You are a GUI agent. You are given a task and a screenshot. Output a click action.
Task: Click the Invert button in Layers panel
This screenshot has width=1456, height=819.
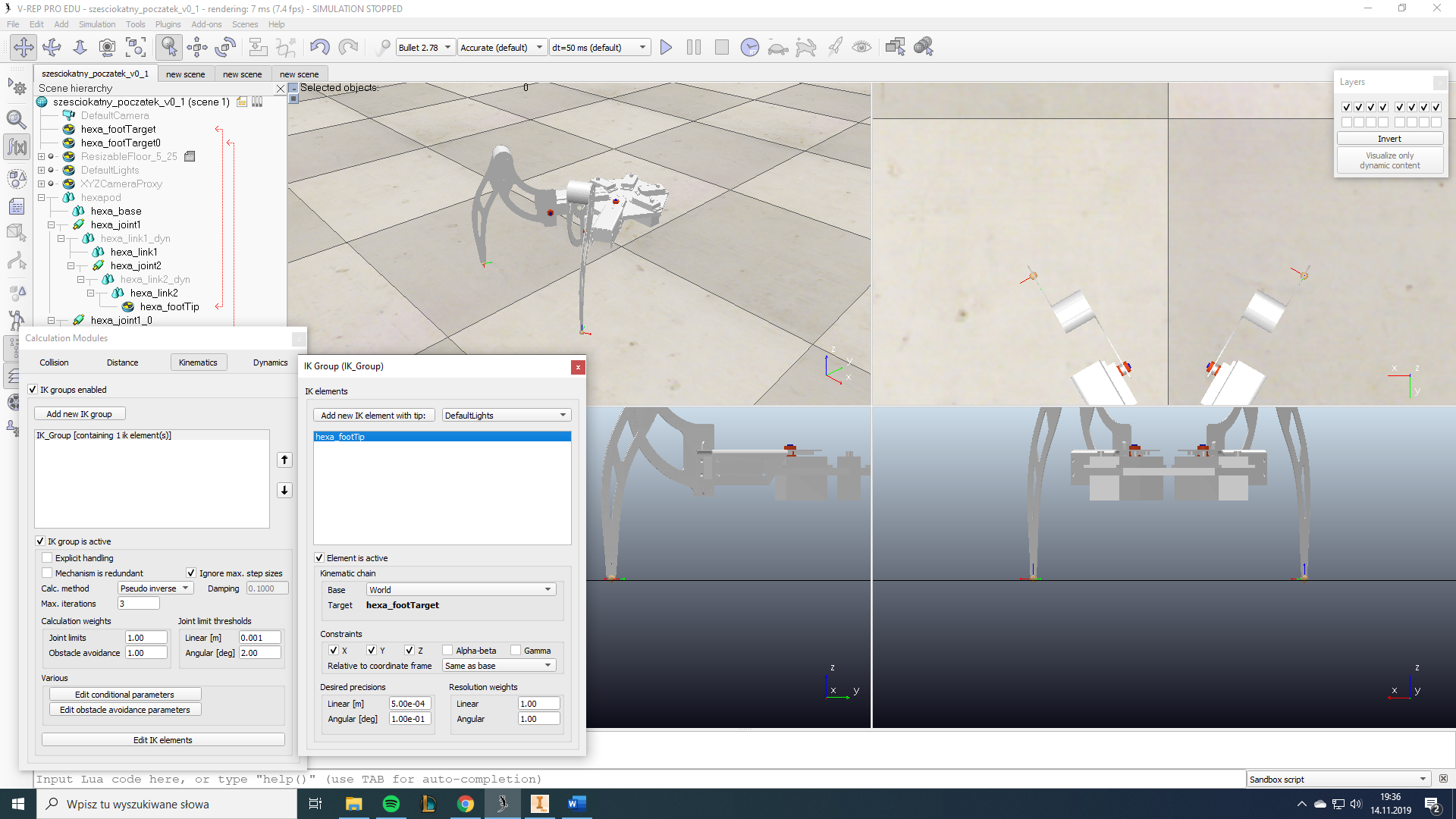pyautogui.click(x=1389, y=139)
